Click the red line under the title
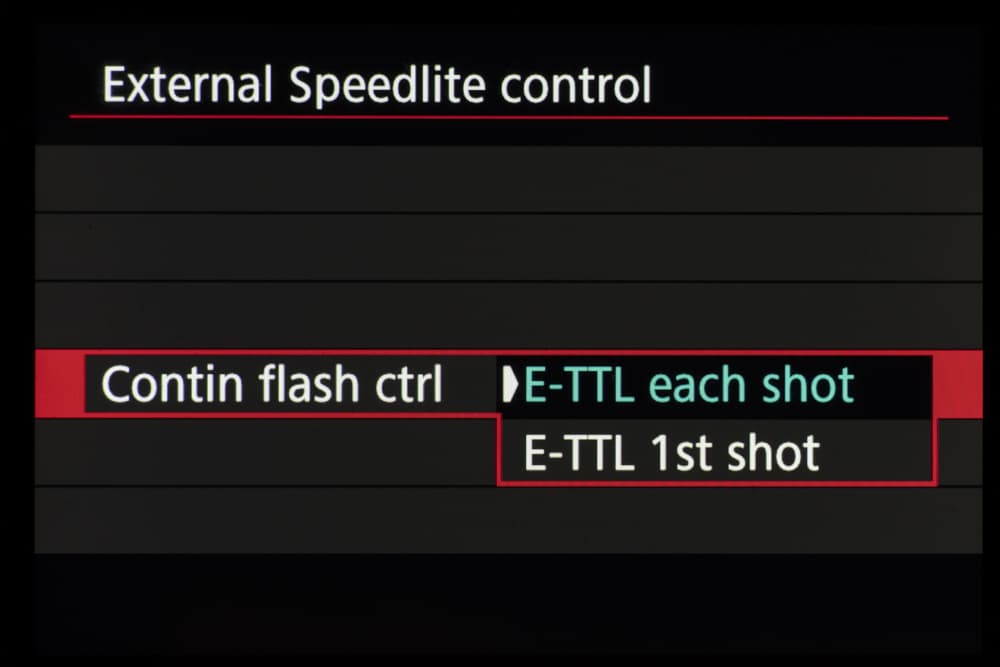 click(x=508, y=118)
